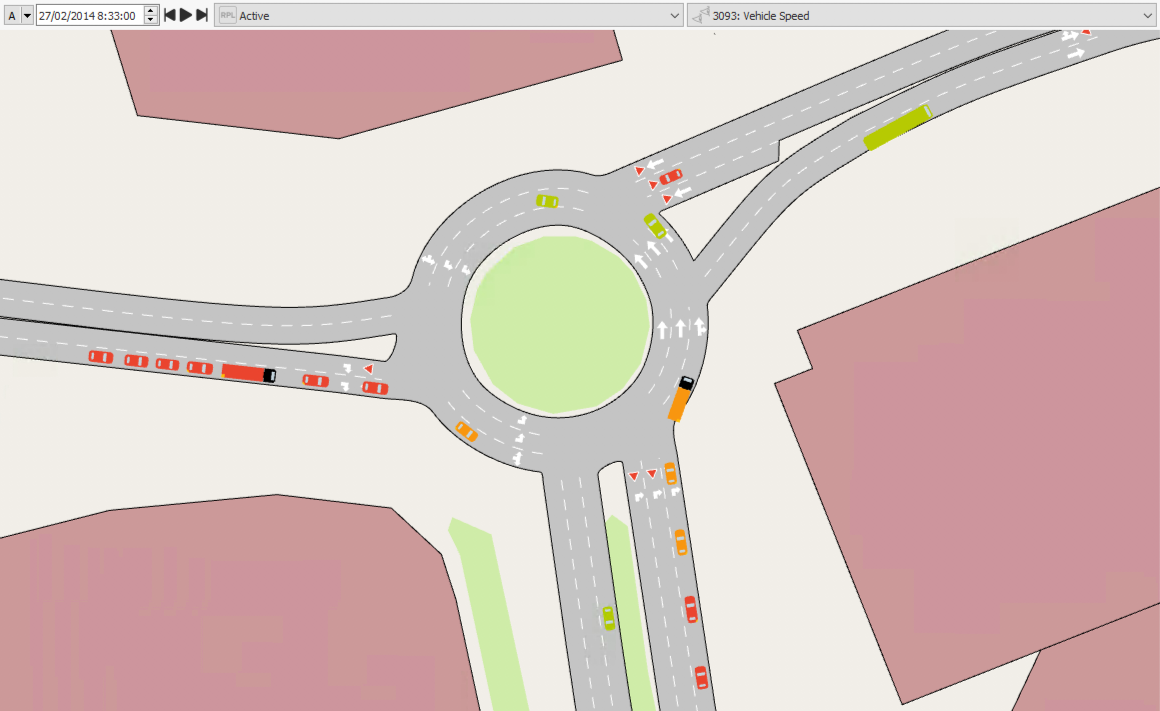
Task: Step forward to the next simulation frame
Action: pyautogui.click(x=202, y=16)
